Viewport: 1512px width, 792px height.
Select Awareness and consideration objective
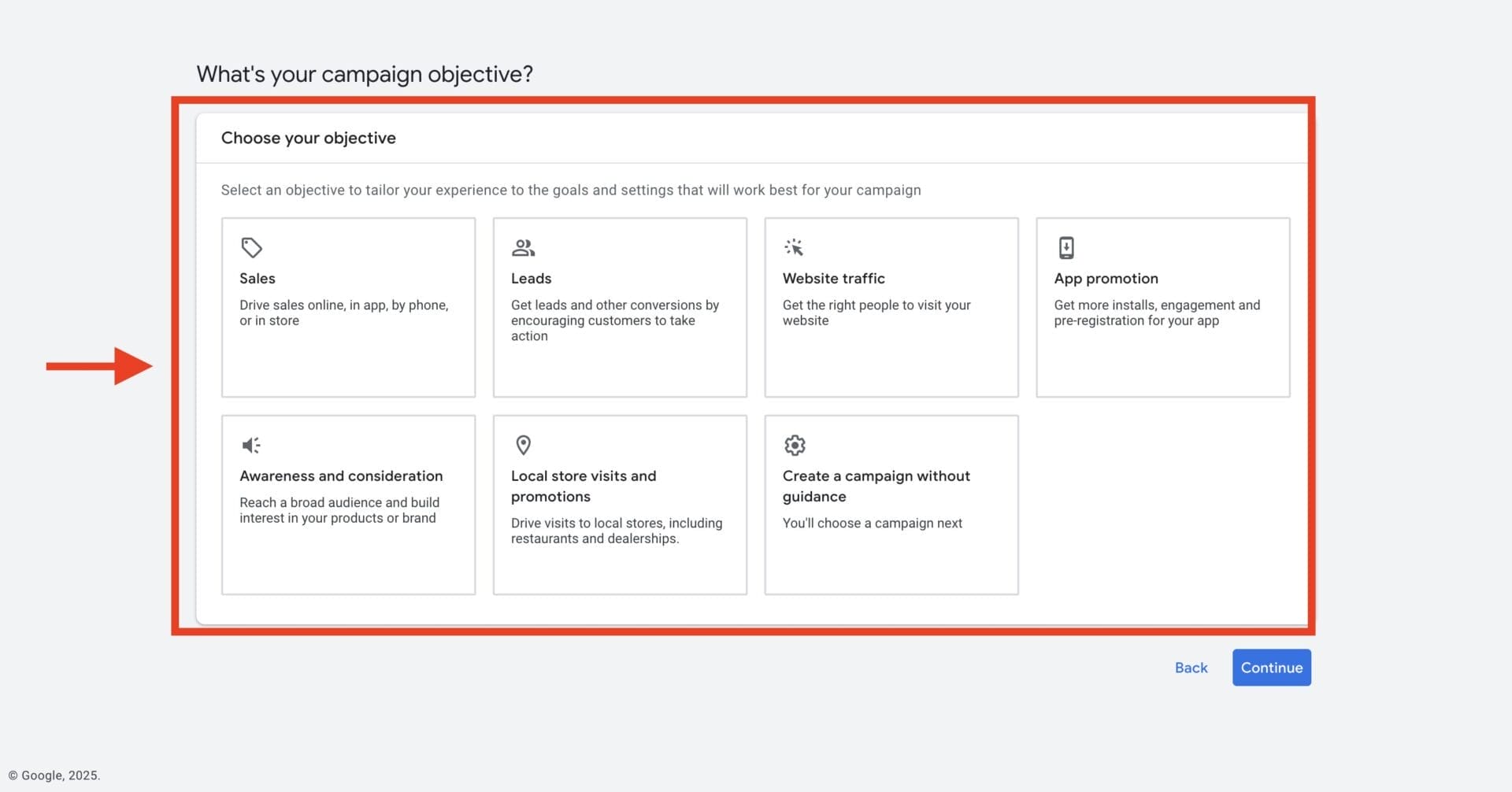coord(348,505)
